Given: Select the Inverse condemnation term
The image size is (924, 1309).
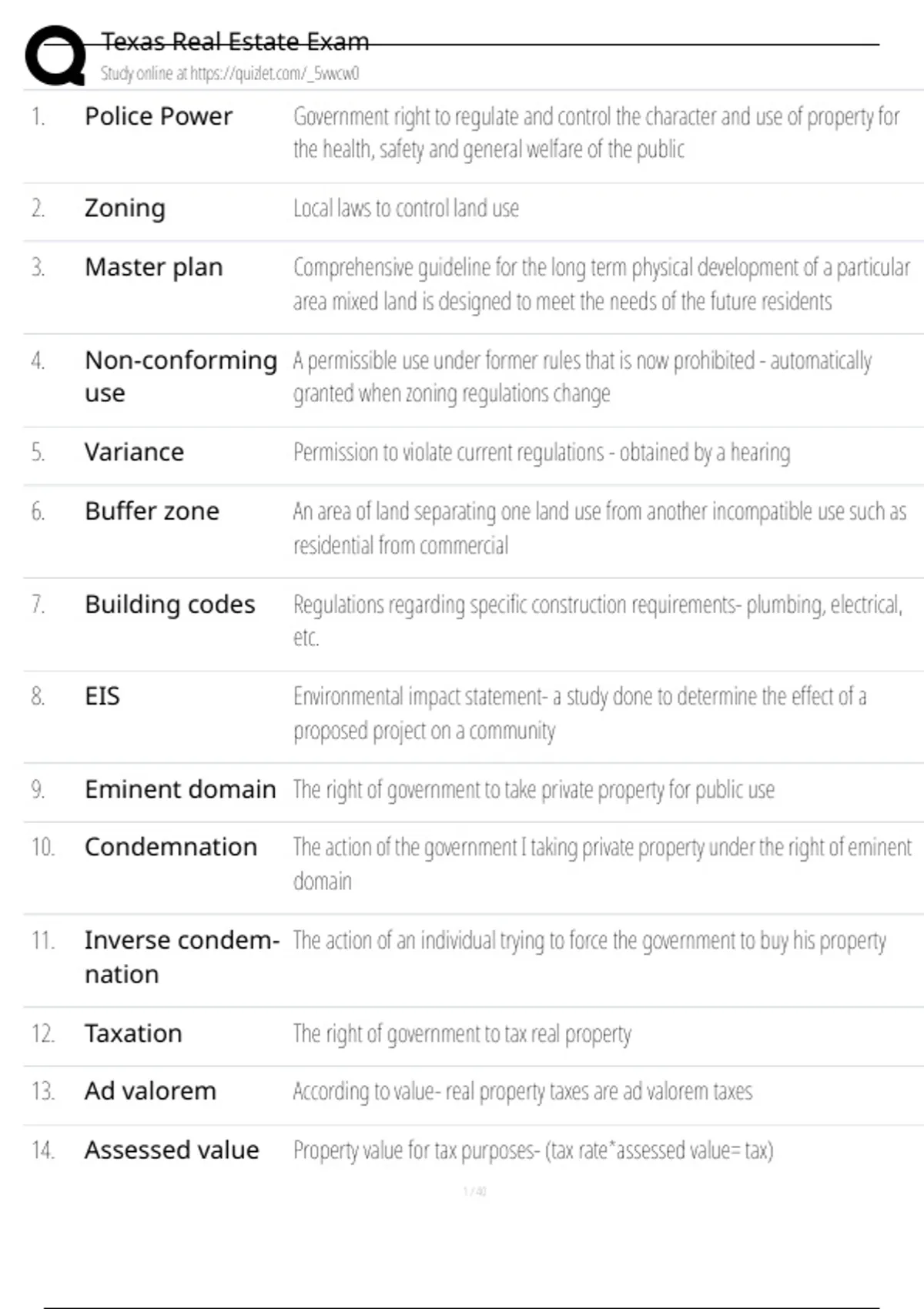Looking at the screenshot, I should [x=182, y=957].
